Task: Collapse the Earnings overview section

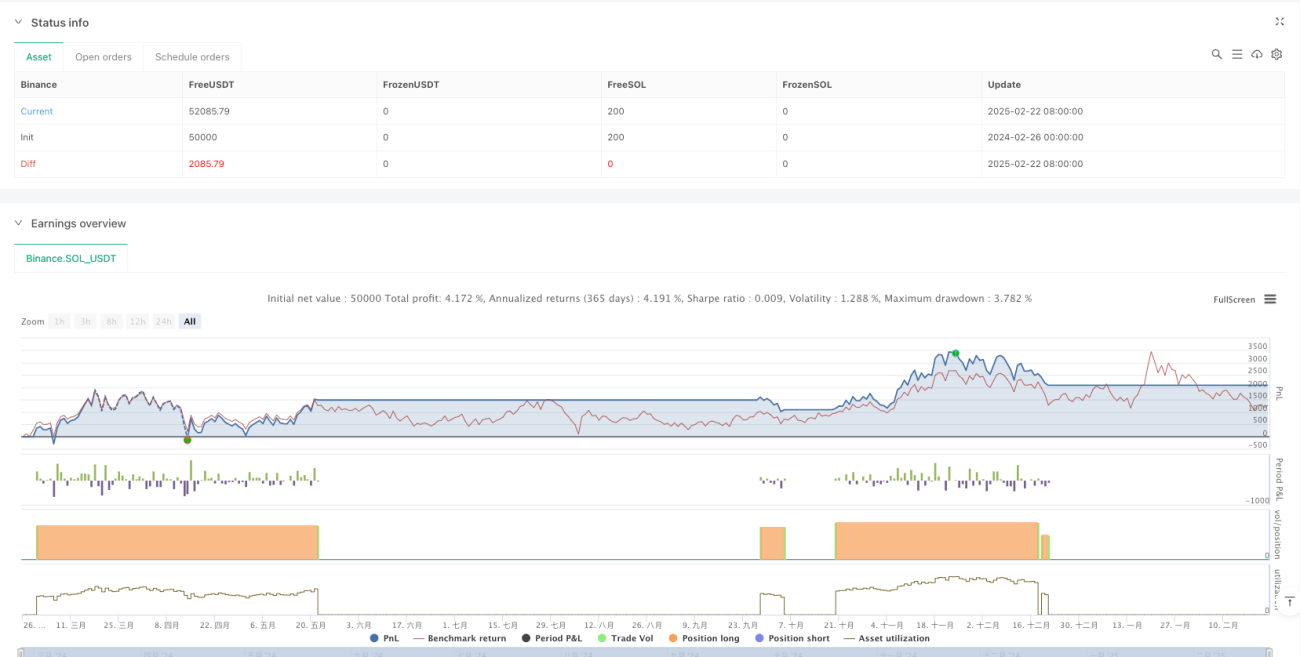Action: click(x=20, y=223)
